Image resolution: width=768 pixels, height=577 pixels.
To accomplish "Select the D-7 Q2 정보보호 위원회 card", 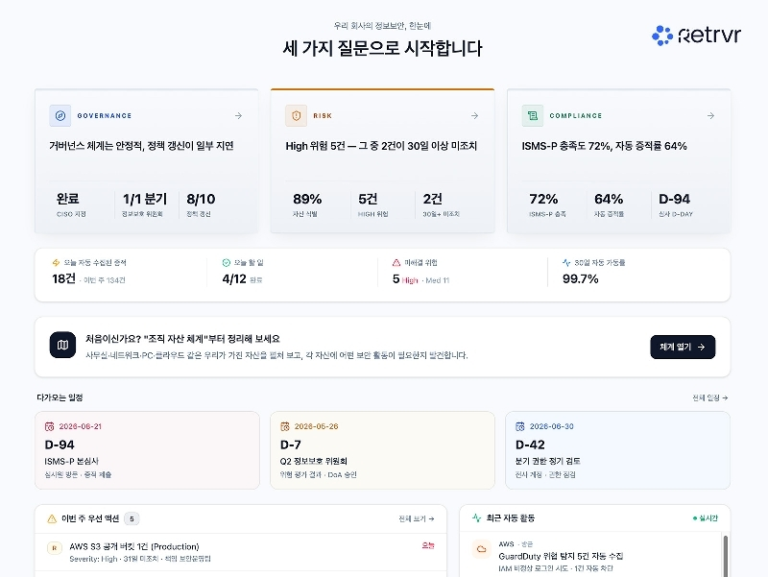I will click(382, 450).
